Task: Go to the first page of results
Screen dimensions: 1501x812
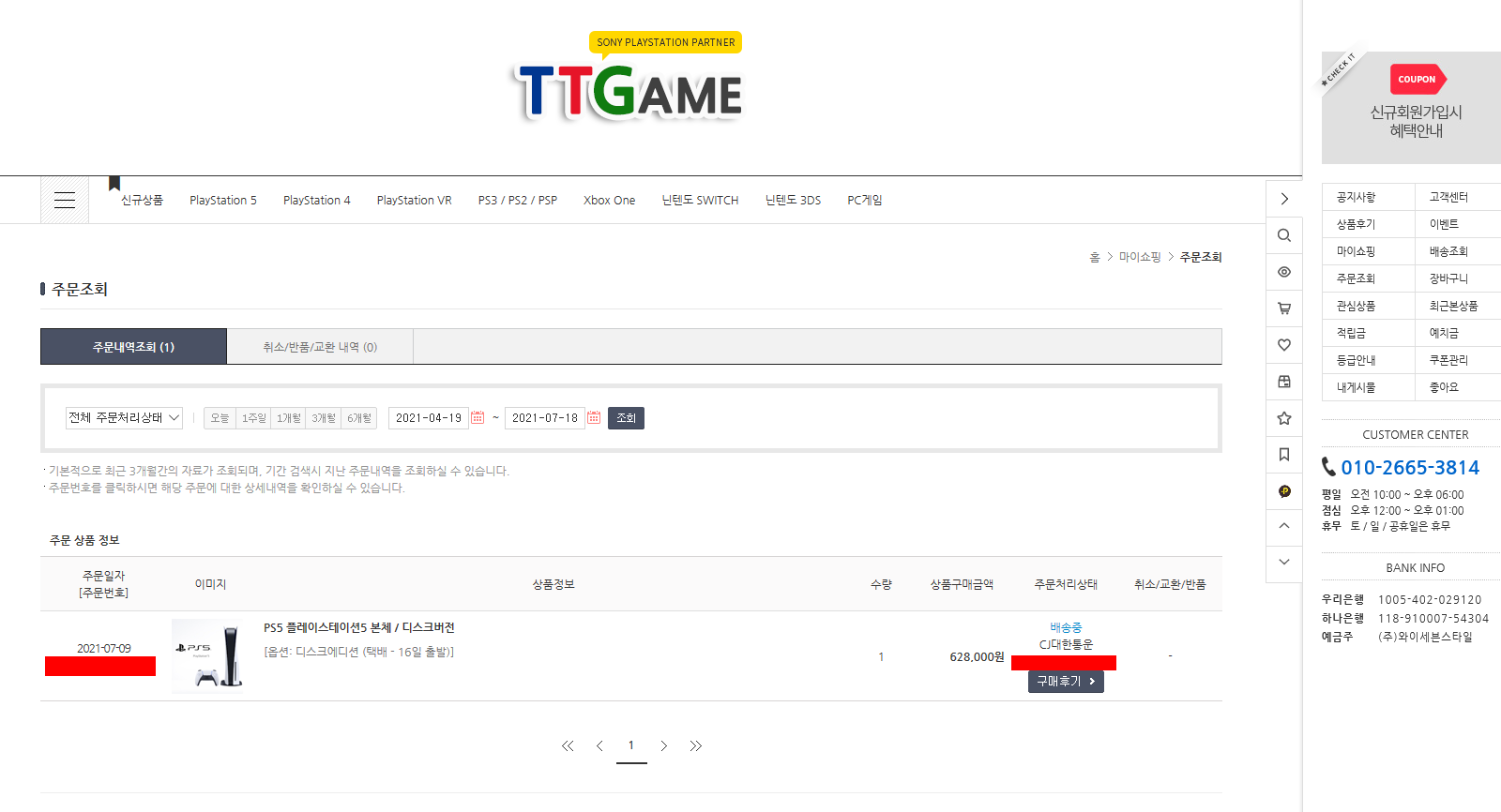Action: point(568,746)
